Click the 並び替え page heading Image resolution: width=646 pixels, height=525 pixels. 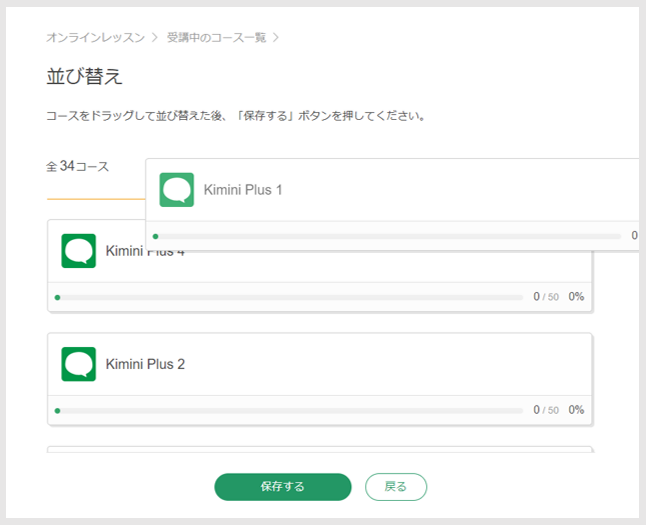[x=84, y=76]
